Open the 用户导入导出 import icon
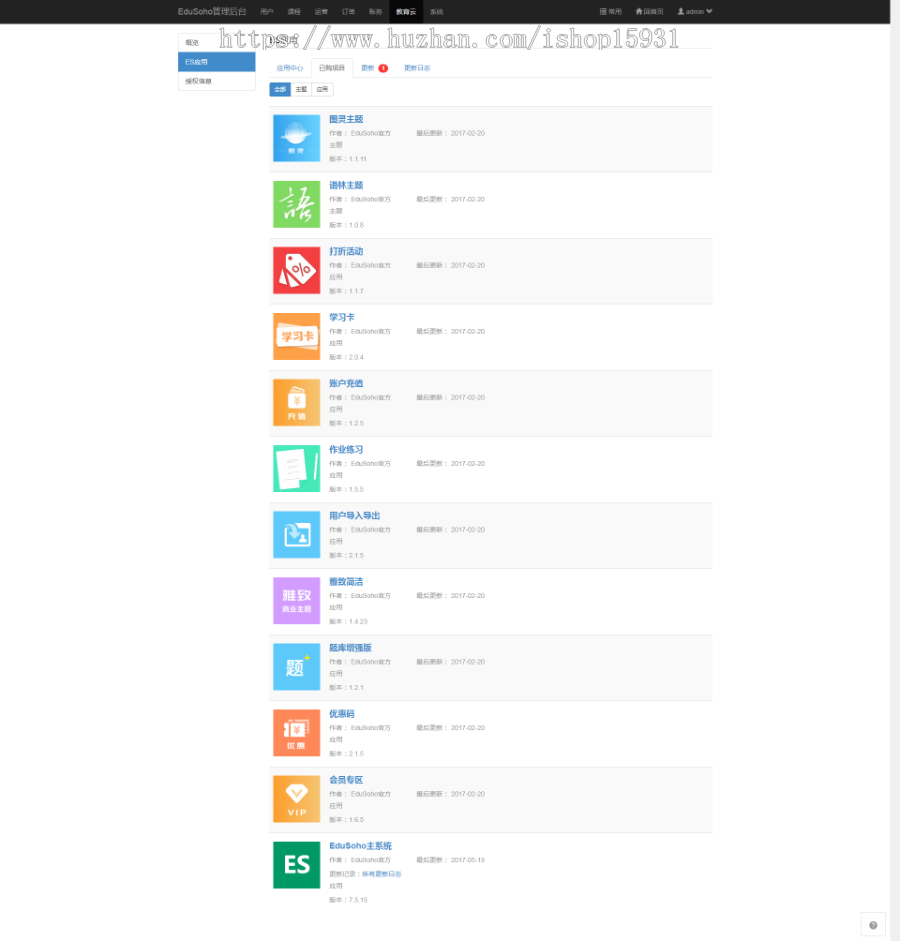 tap(296, 534)
